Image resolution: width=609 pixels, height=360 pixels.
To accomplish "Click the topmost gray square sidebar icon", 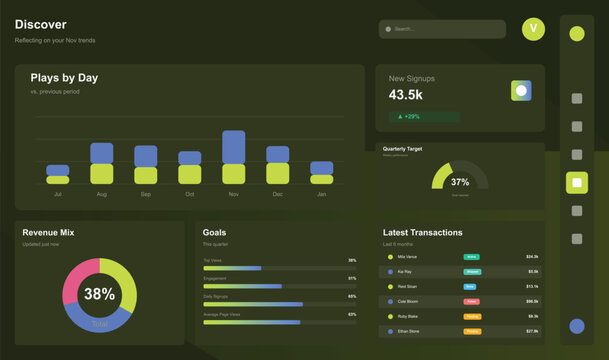I will 577,99.
